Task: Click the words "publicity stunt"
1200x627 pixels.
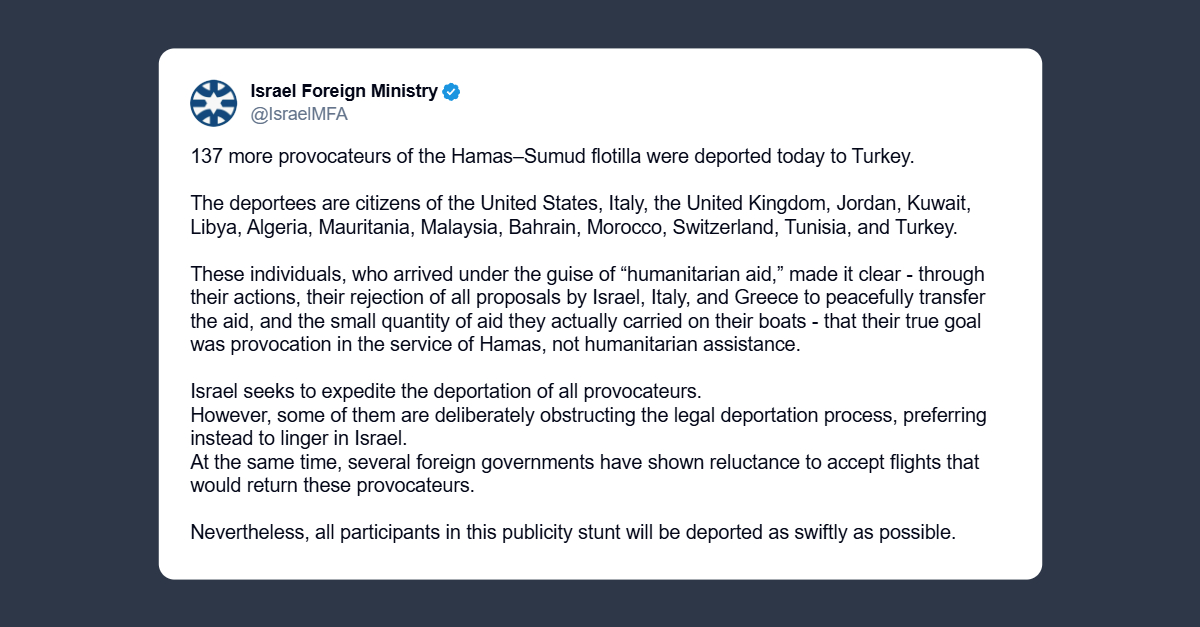Action: [x=556, y=532]
